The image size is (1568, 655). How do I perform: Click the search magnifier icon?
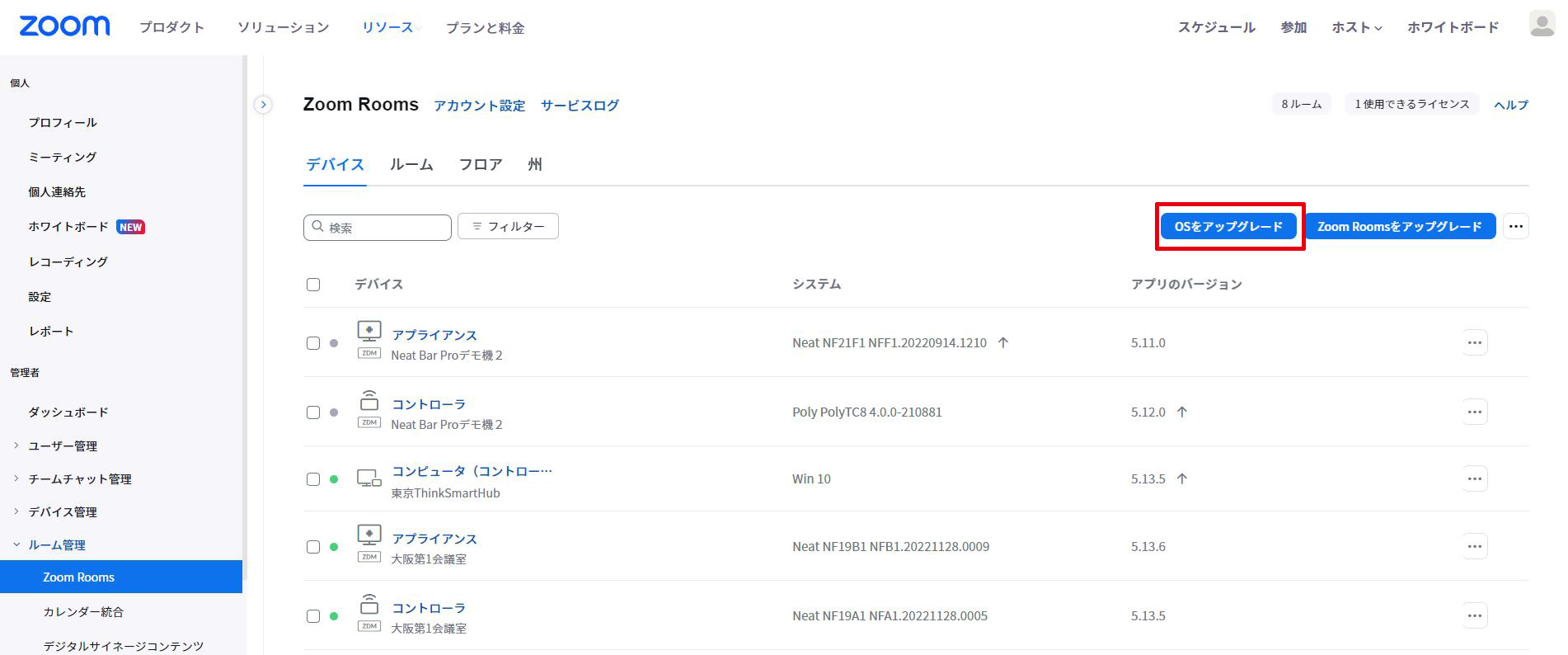coord(317,227)
